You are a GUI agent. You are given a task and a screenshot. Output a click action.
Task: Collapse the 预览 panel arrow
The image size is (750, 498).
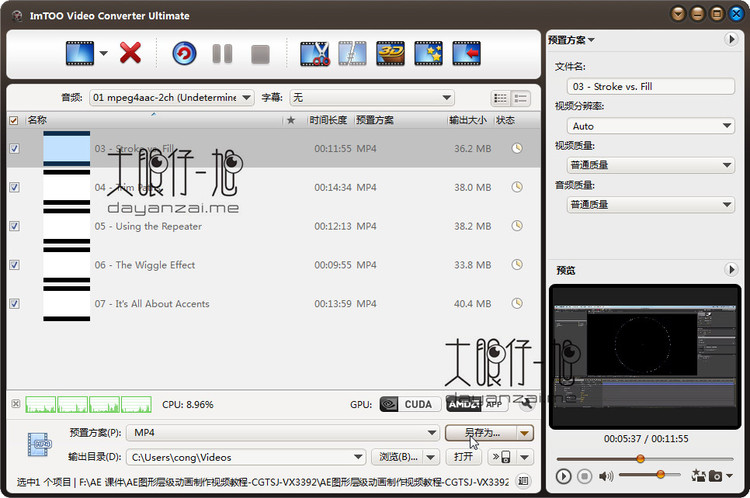pyautogui.click(x=731, y=270)
